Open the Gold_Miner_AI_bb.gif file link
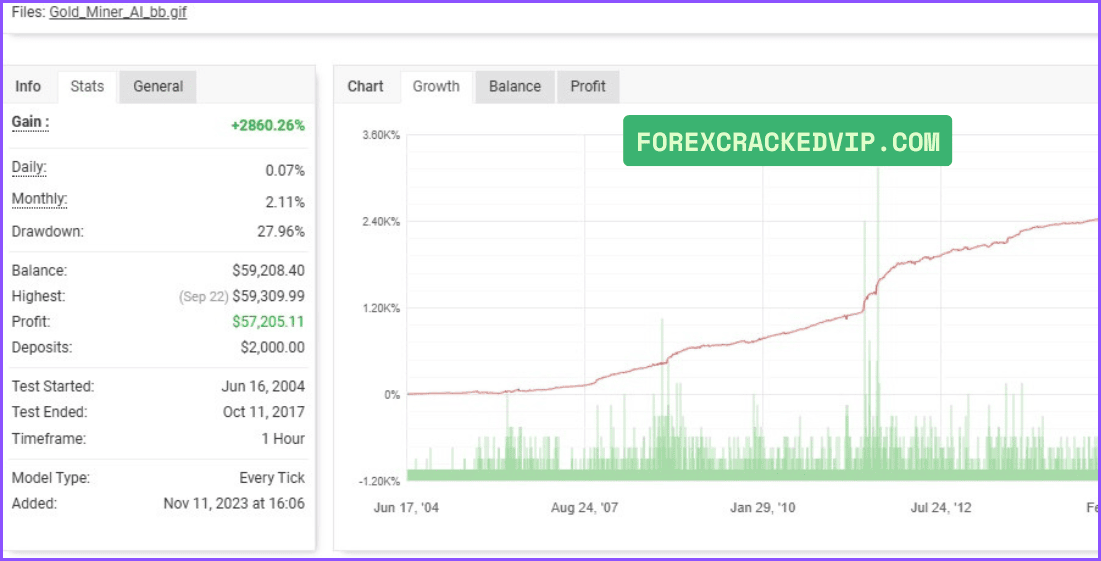 click(x=118, y=13)
